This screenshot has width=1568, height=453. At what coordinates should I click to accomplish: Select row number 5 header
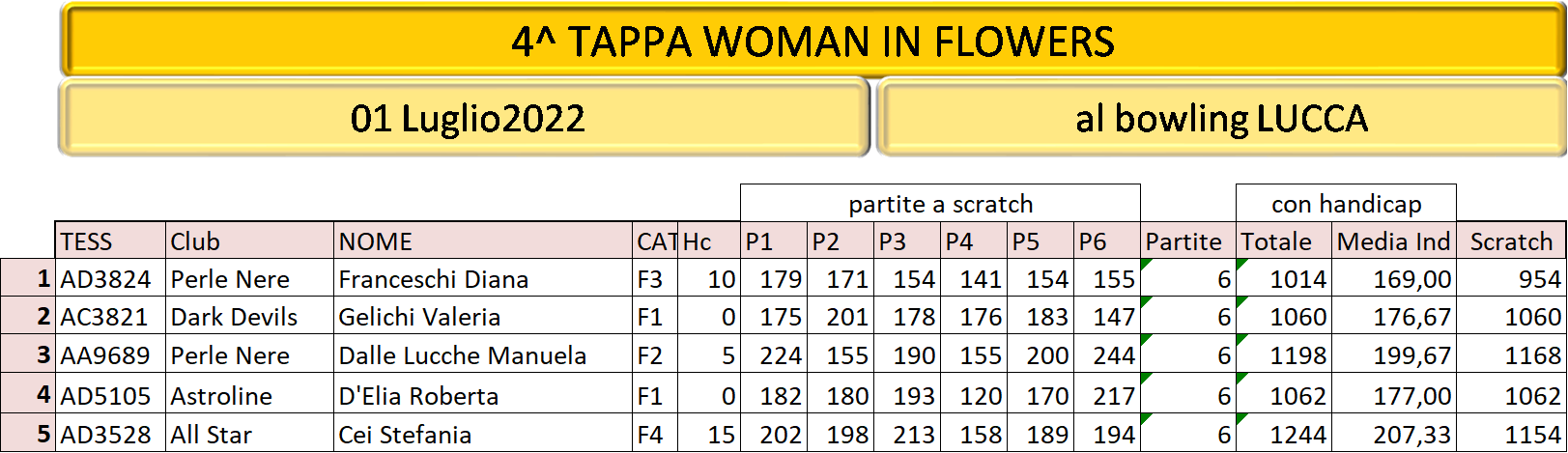28,433
